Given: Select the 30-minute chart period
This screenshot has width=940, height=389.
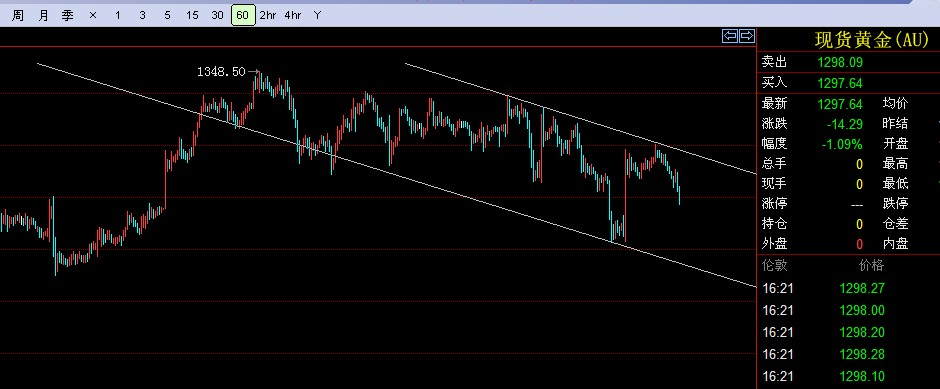Looking at the screenshot, I should 217,16.
